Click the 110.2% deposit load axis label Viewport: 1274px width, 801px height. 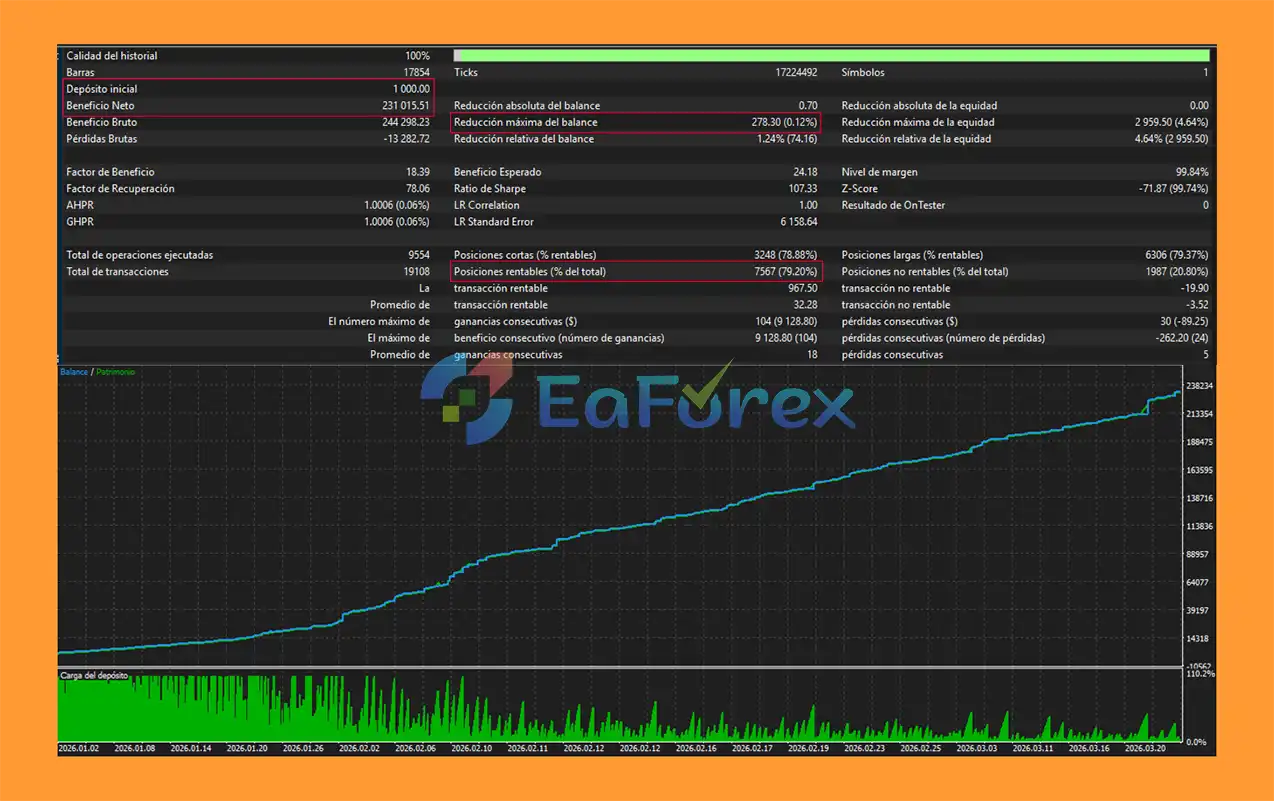point(1200,674)
